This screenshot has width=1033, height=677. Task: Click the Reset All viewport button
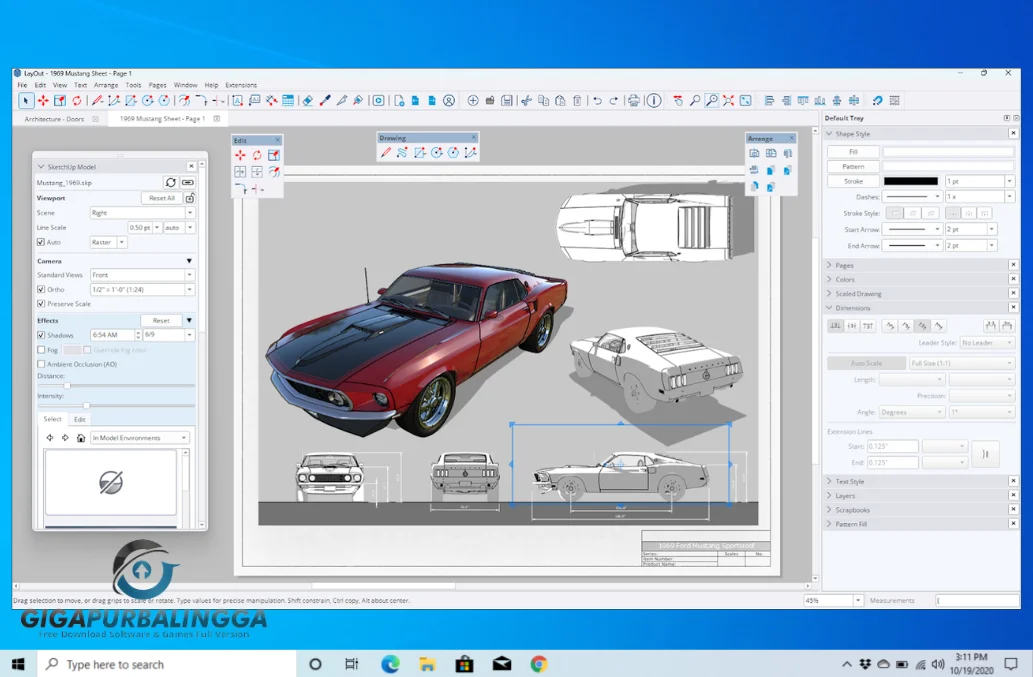click(x=161, y=198)
